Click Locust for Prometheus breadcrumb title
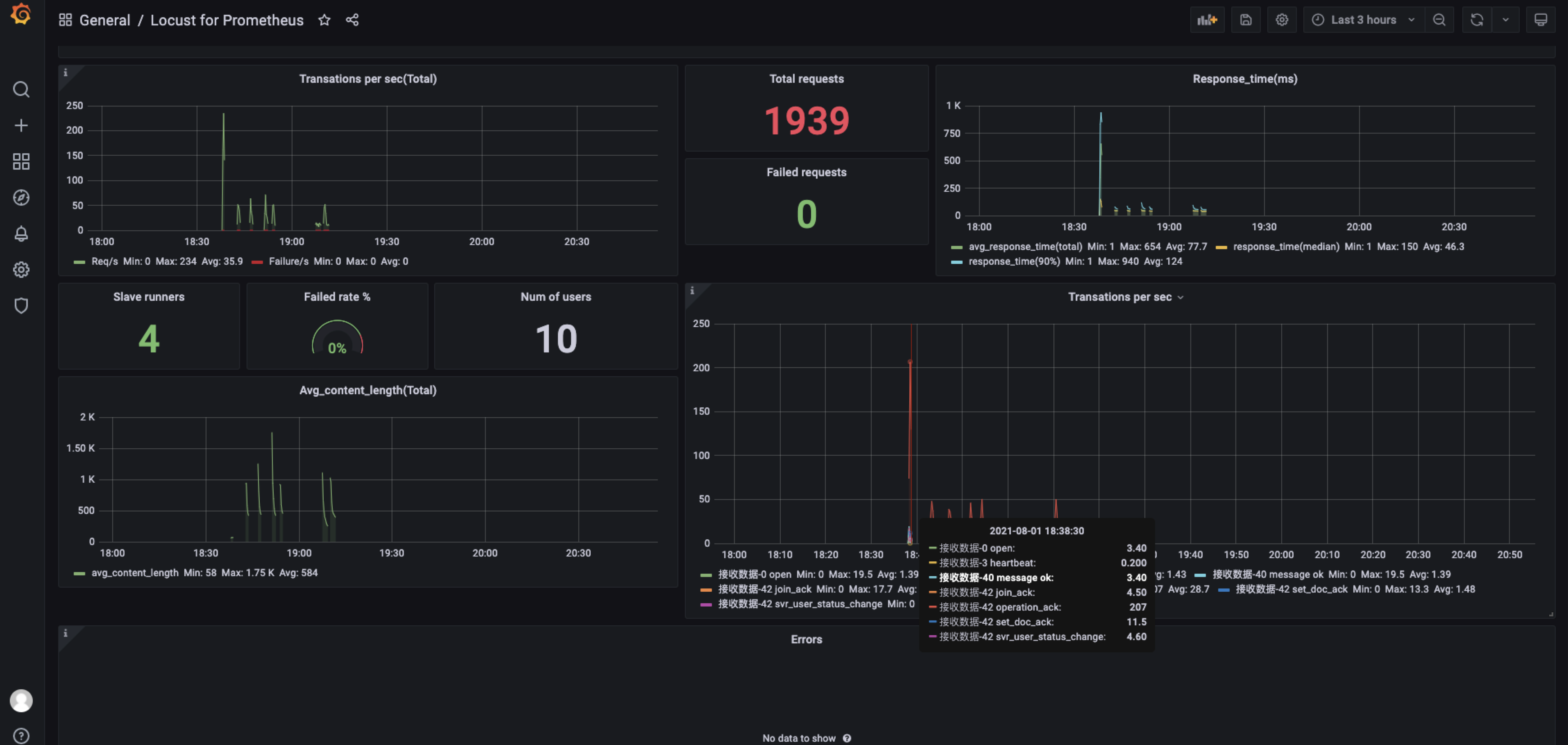The height and width of the screenshot is (745, 1568). pyautogui.click(x=227, y=20)
